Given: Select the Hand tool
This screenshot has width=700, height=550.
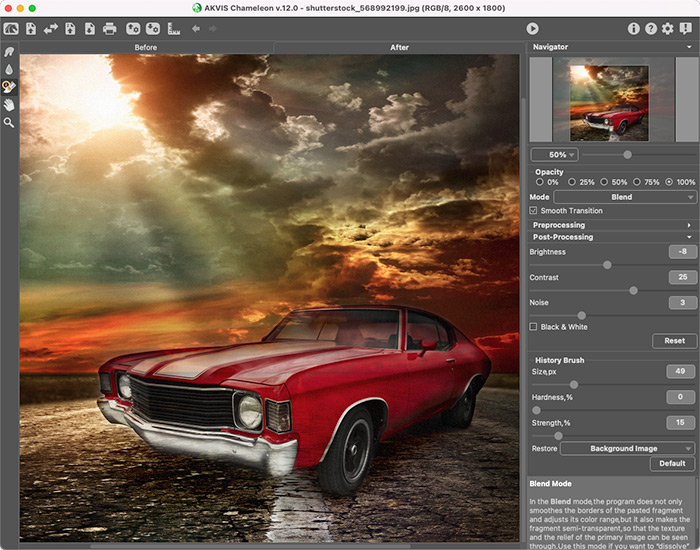Looking at the screenshot, I should point(9,104).
